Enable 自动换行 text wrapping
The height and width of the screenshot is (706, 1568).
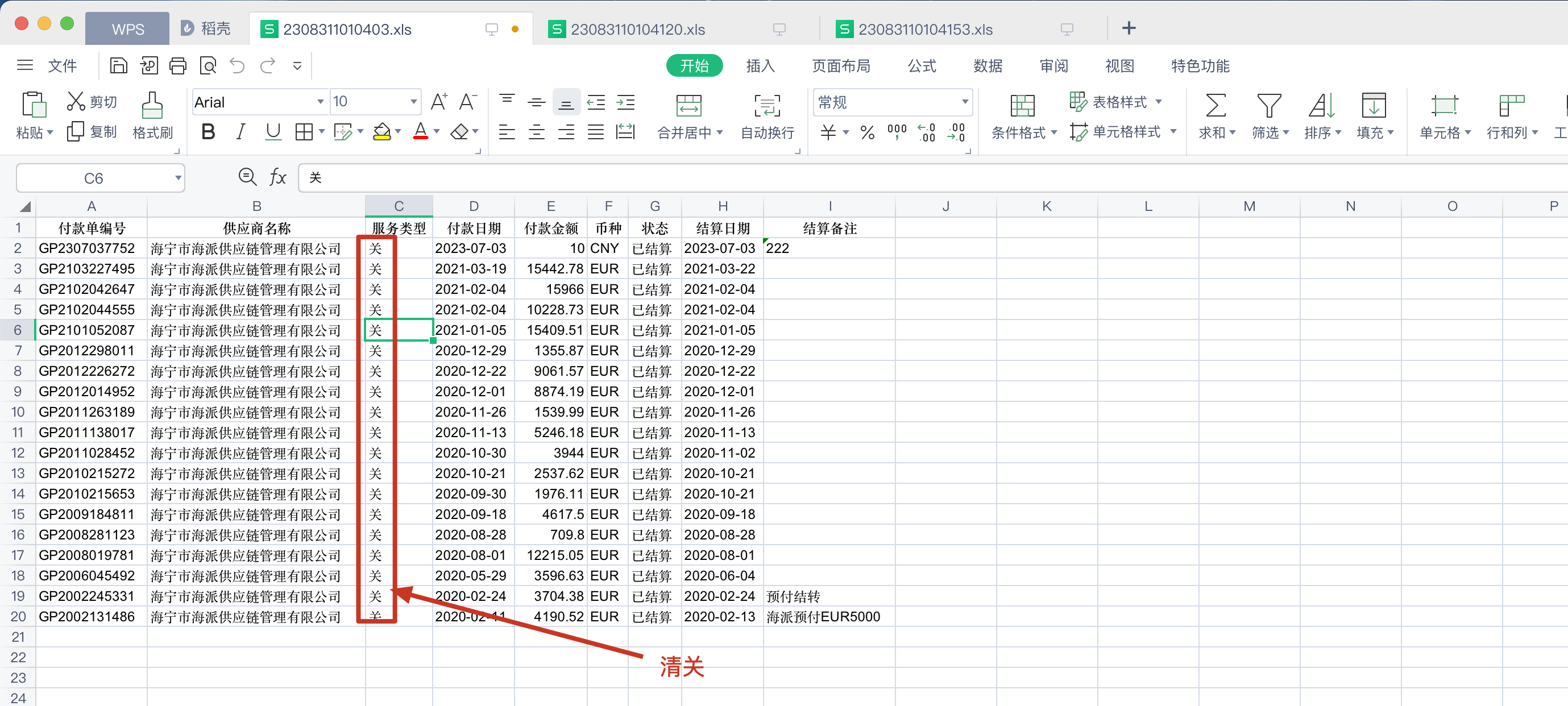[766, 115]
